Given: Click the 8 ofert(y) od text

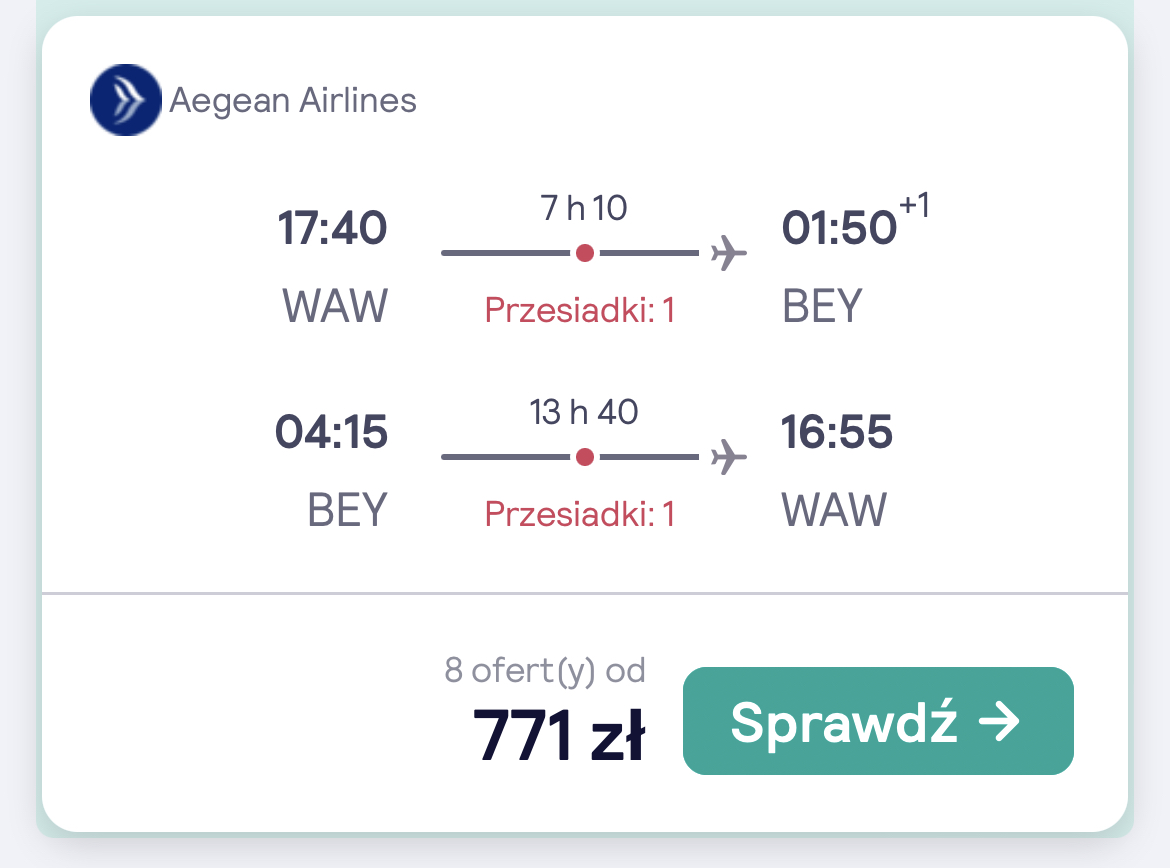Looking at the screenshot, I should click(x=545, y=670).
